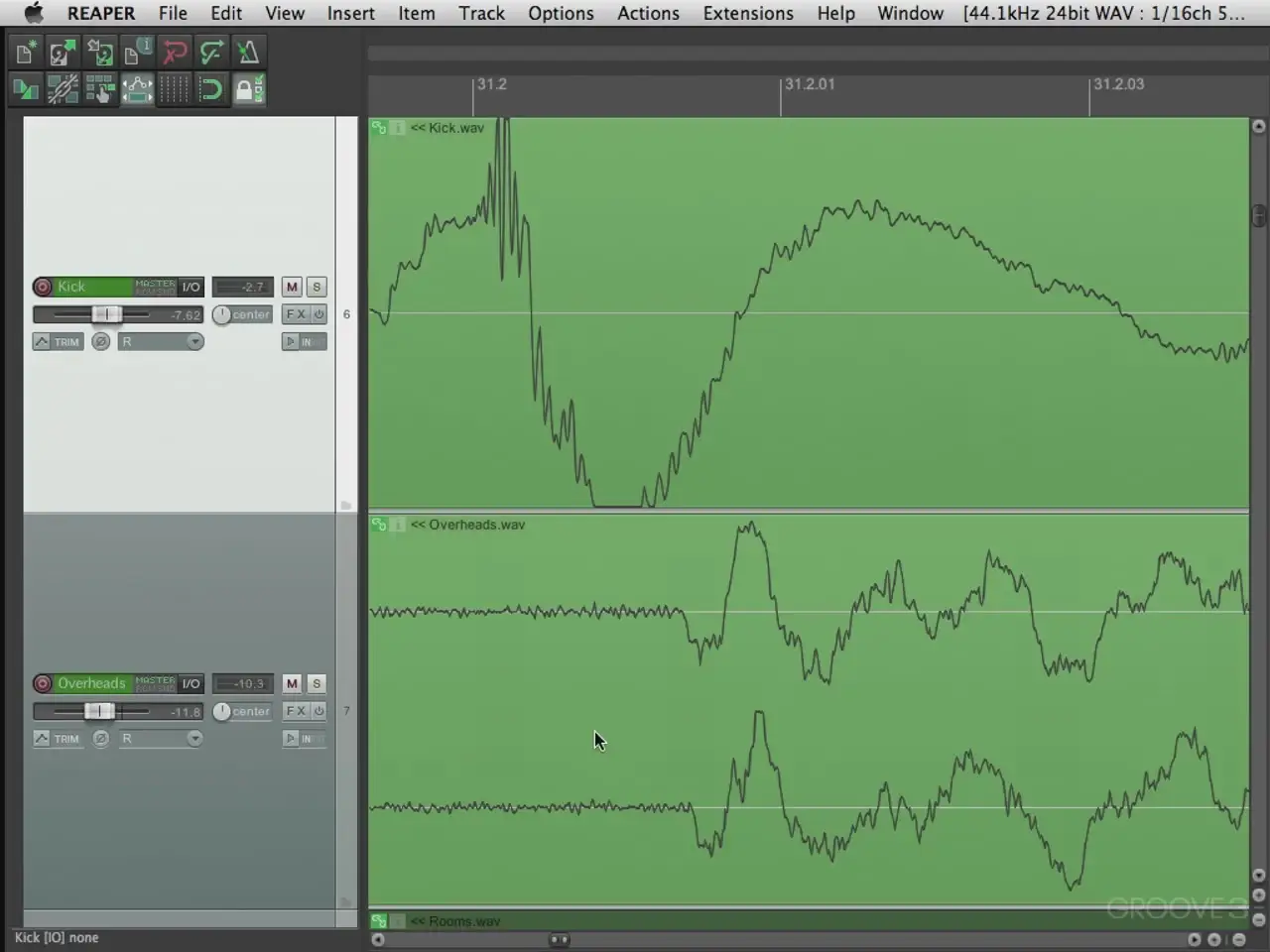Click the Overheads track volume fader

99,711
